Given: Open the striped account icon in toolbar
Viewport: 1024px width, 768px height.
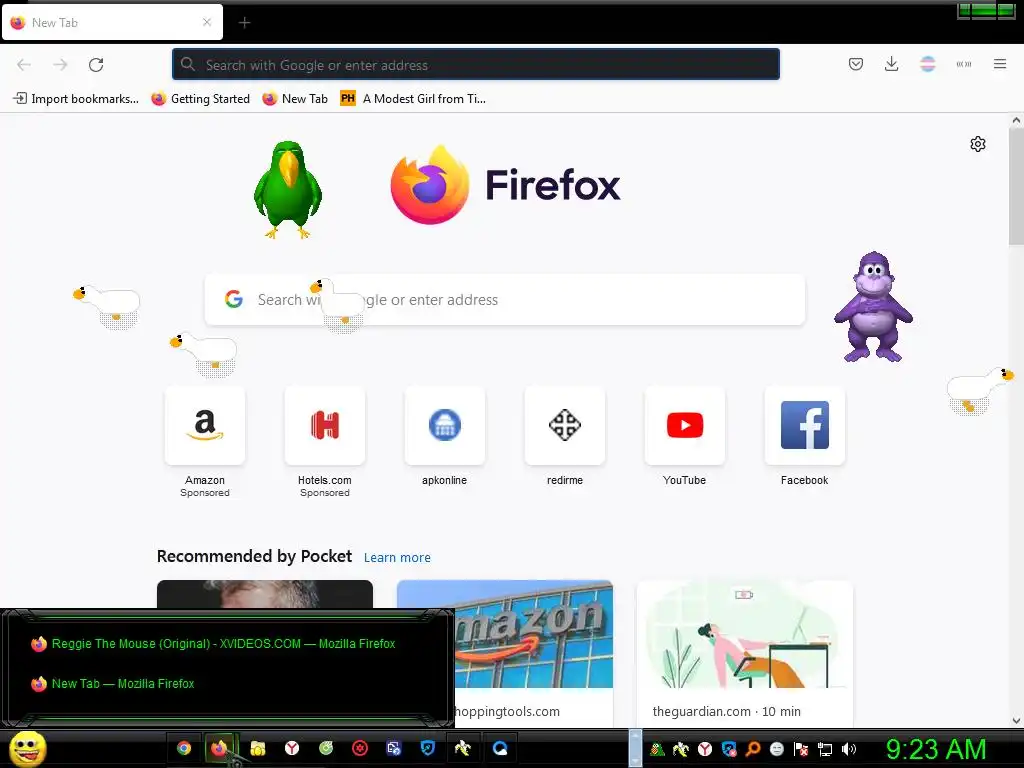Looking at the screenshot, I should point(927,64).
